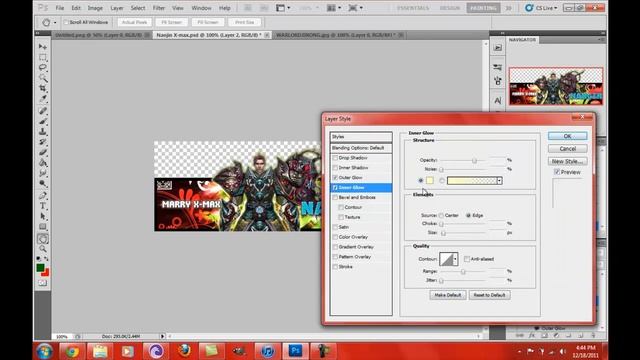Select the Hand tool in toolbox
The height and width of the screenshot is (360, 640).
tap(42, 239)
